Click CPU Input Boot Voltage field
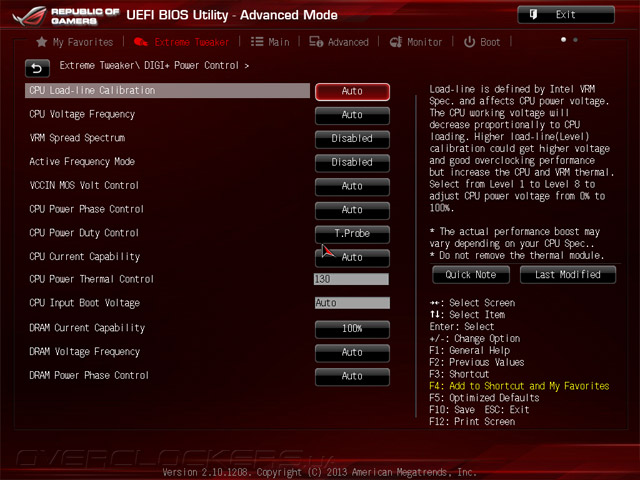640x480 pixels. click(352, 303)
